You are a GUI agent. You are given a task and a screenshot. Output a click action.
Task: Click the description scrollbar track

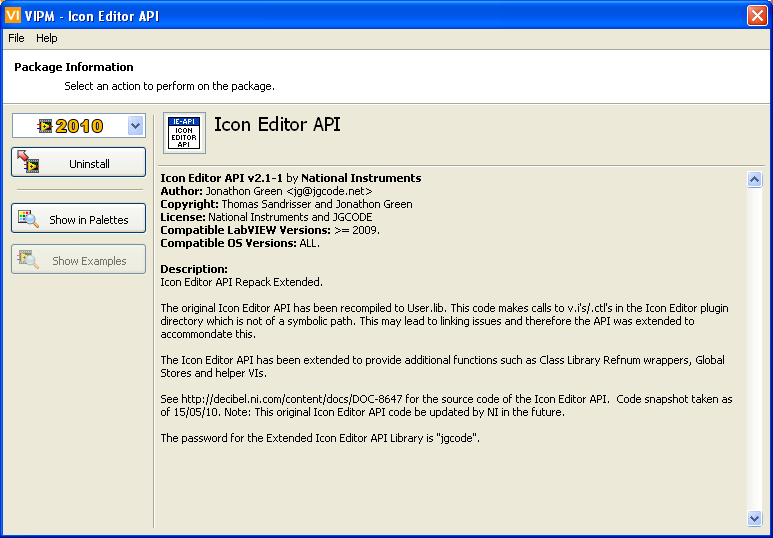(754, 348)
